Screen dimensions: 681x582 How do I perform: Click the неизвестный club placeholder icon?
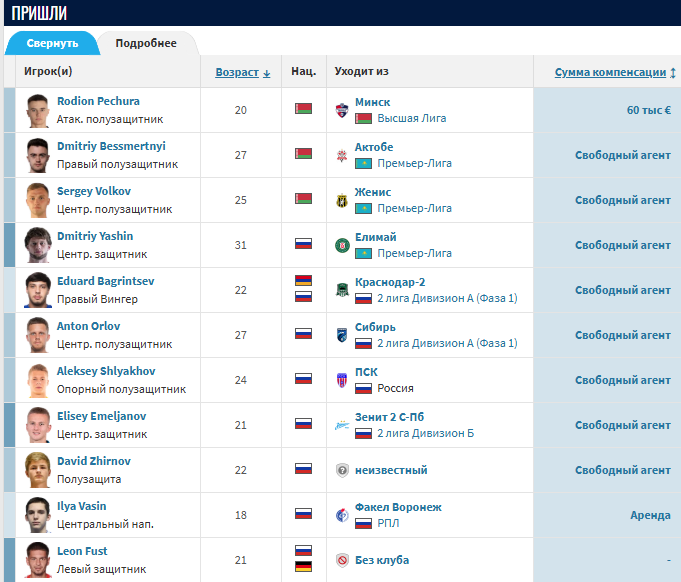[342, 470]
